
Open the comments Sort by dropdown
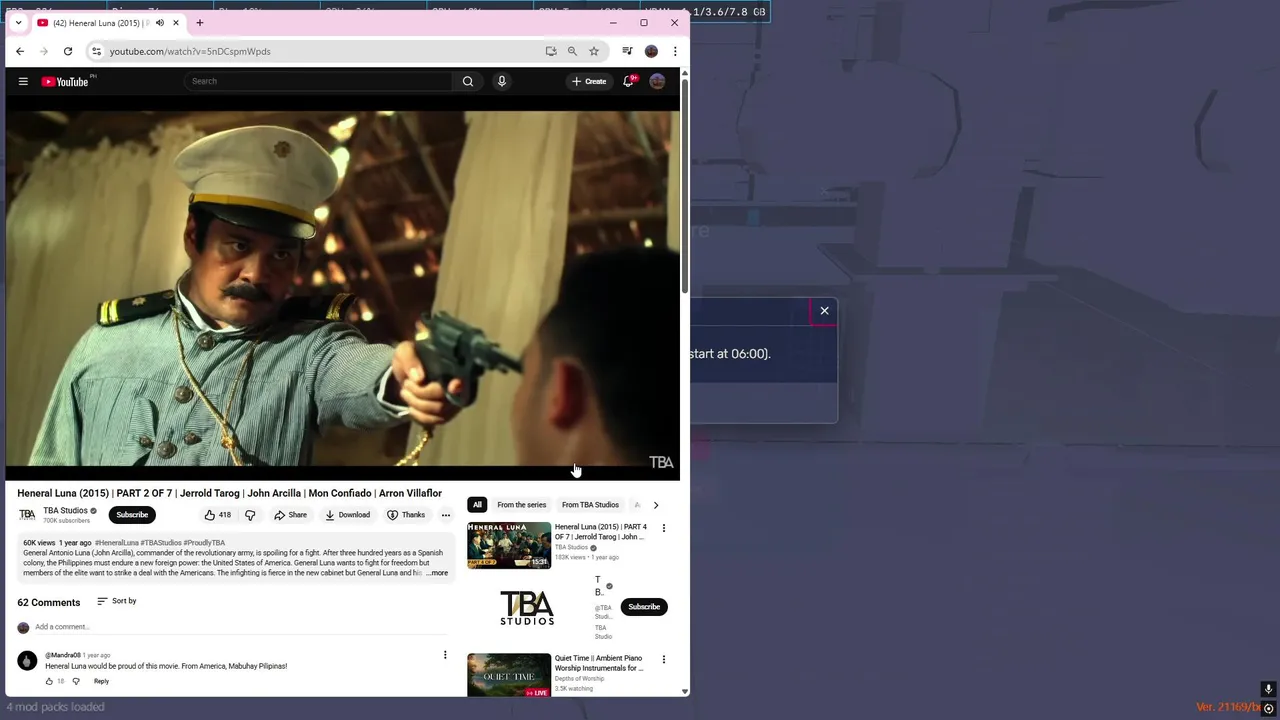(x=116, y=601)
